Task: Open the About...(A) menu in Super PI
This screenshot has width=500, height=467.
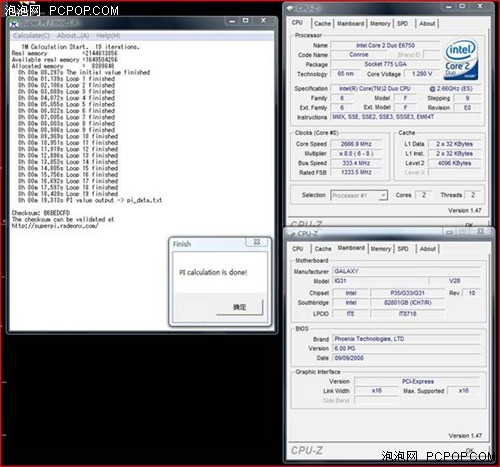Action: point(73,36)
